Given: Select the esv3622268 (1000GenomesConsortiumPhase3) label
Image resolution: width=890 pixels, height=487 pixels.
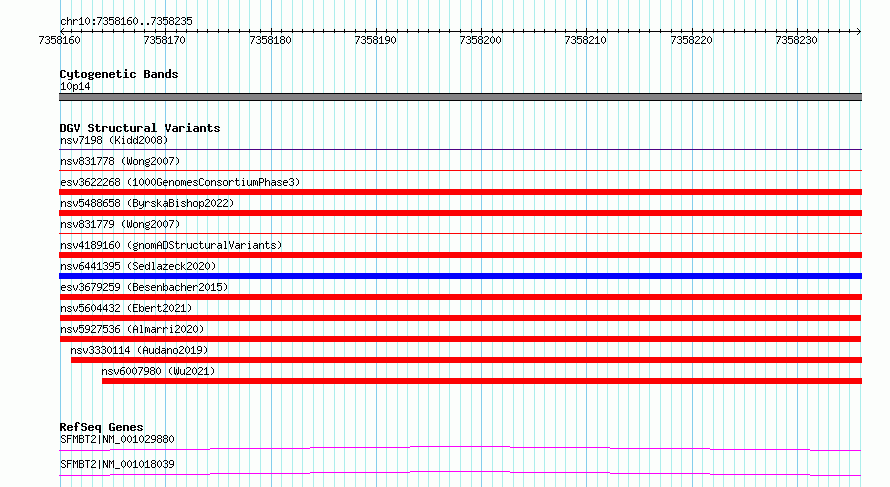Looking at the screenshot, I should click(180, 182).
